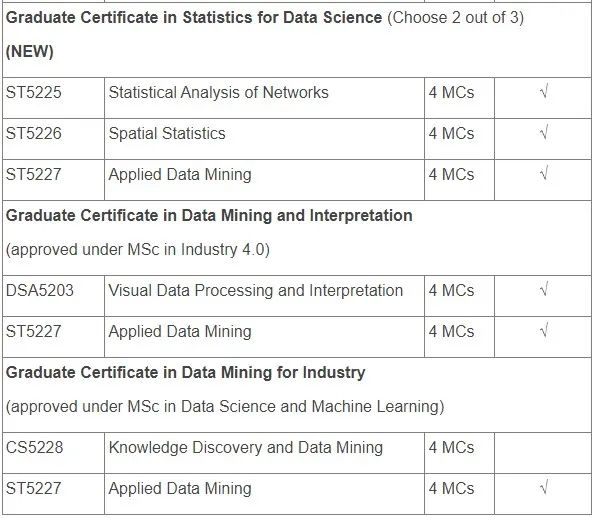Click the checkmark in the last ST5227 row
593x518 pixels.
tap(544, 488)
